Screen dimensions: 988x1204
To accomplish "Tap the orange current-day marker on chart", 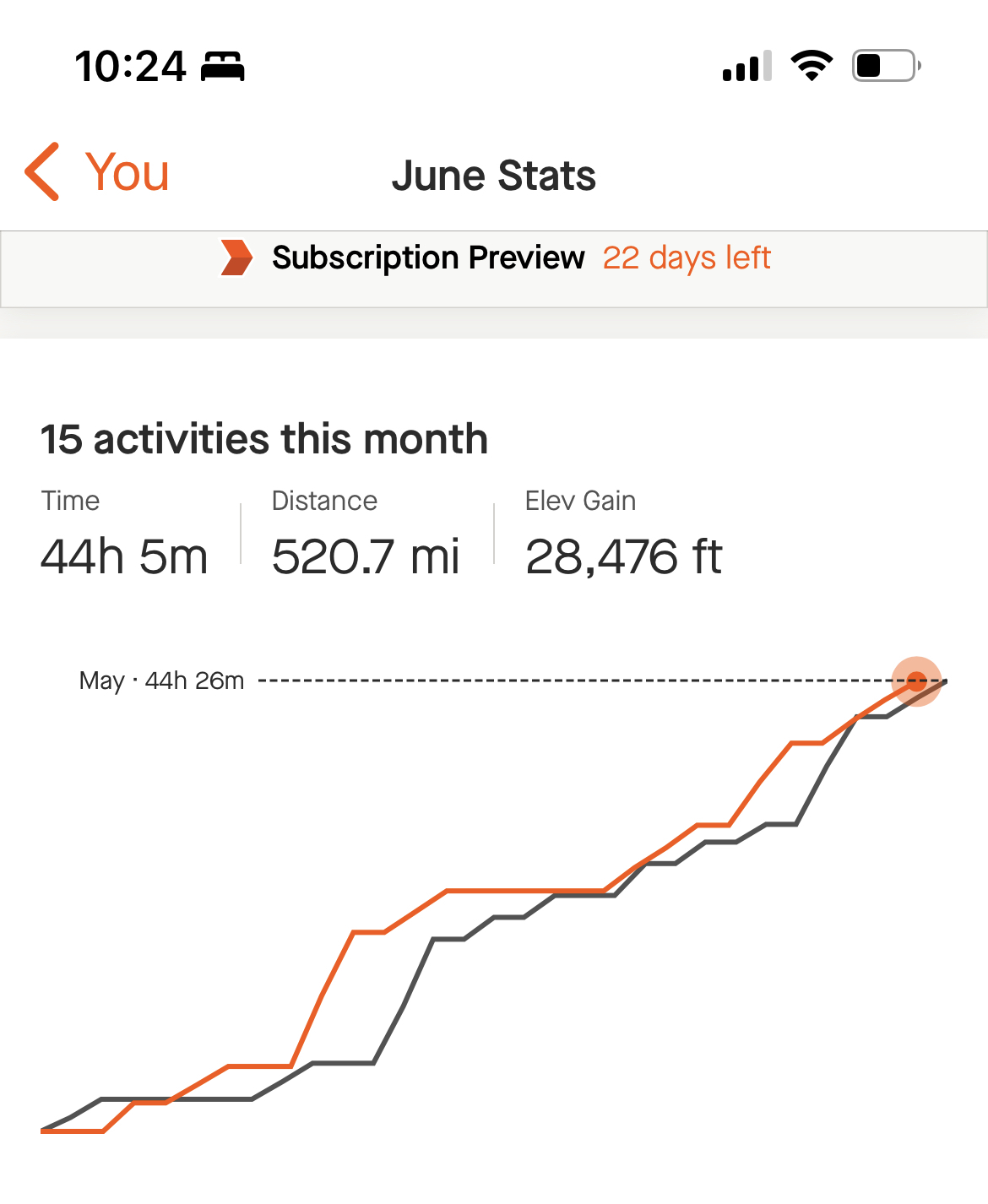I will point(917,681).
